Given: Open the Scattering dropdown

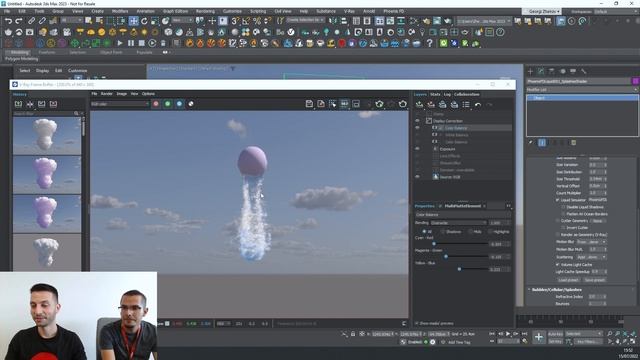Looking at the screenshot, I should pyautogui.click(x=591, y=257).
